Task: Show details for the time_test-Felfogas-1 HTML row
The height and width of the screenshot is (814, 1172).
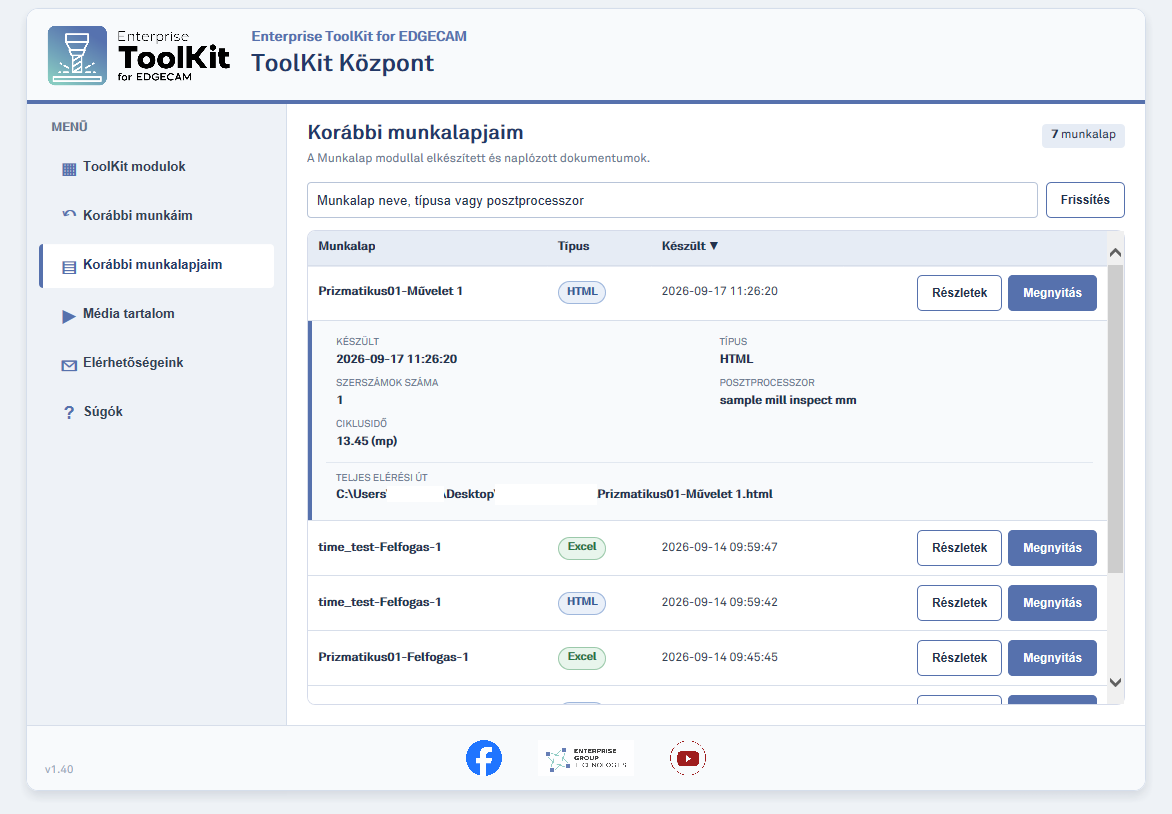Action: point(959,603)
